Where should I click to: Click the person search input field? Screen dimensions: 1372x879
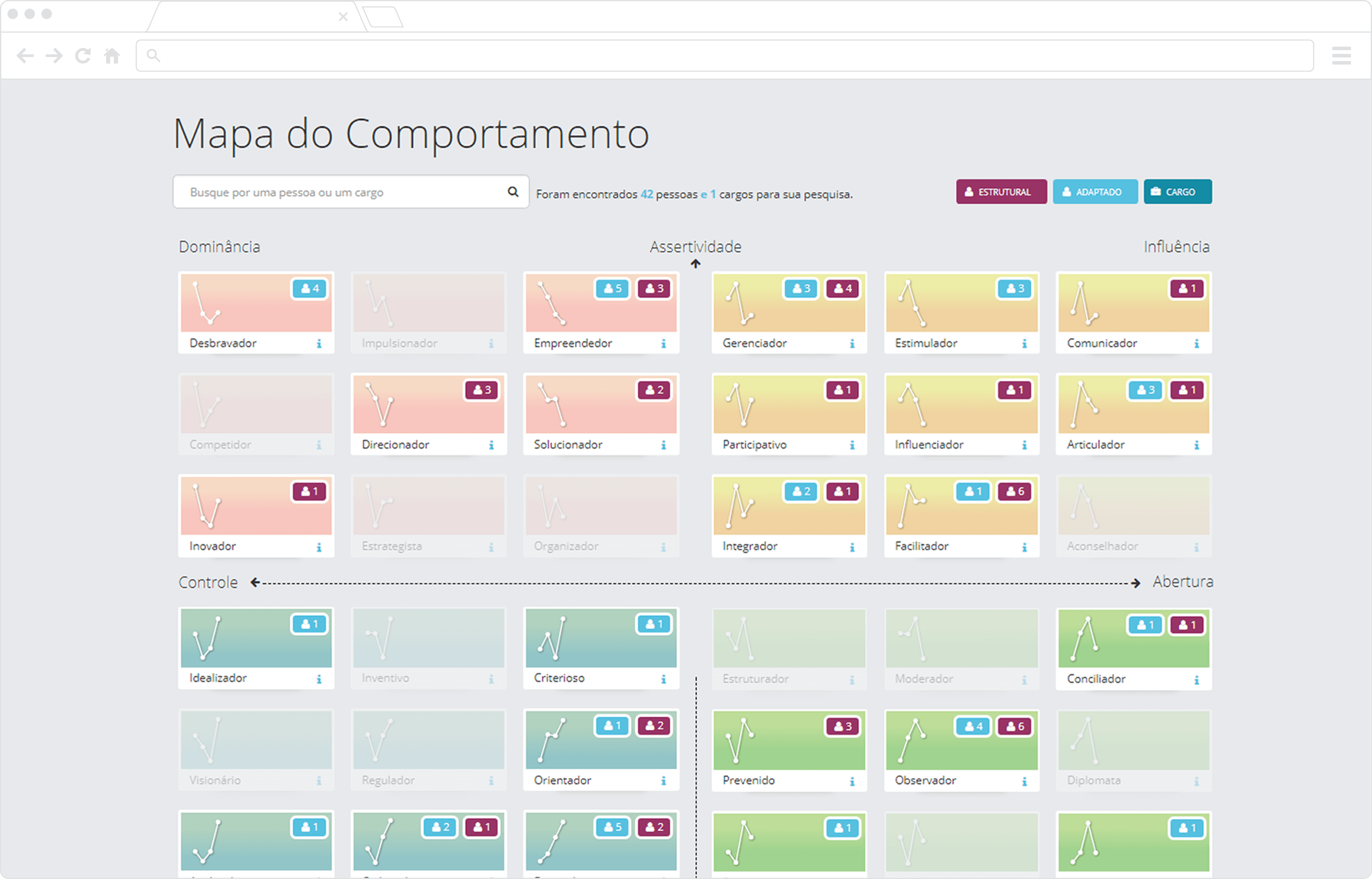click(x=351, y=192)
